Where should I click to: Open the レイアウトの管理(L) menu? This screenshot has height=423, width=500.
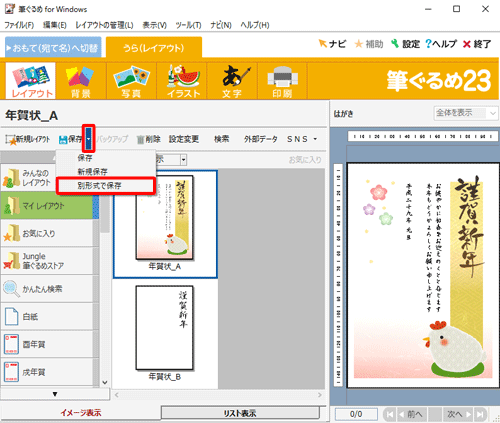[104, 25]
